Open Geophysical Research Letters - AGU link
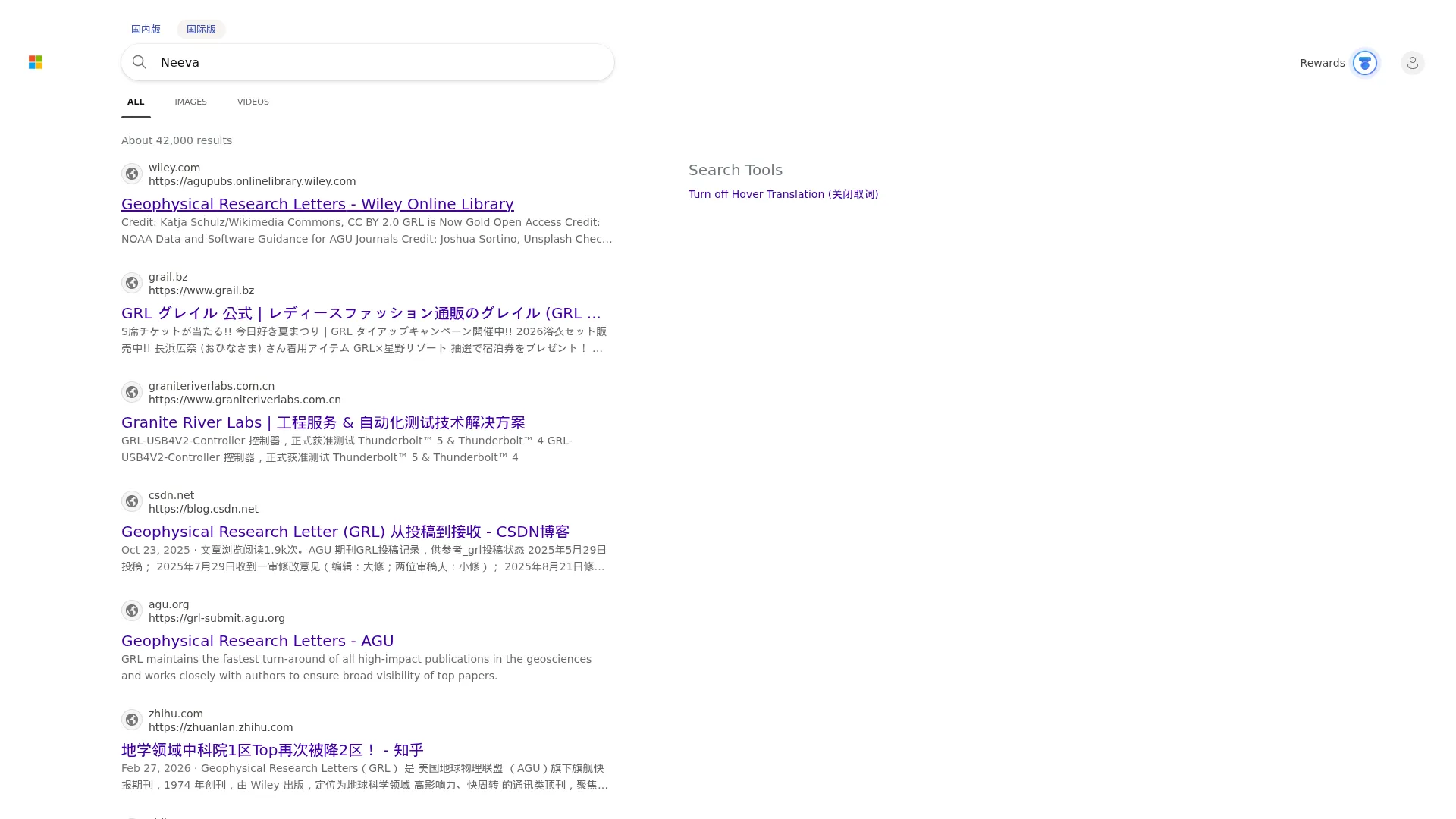Viewport: 1456px width, 819px height. (258, 641)
